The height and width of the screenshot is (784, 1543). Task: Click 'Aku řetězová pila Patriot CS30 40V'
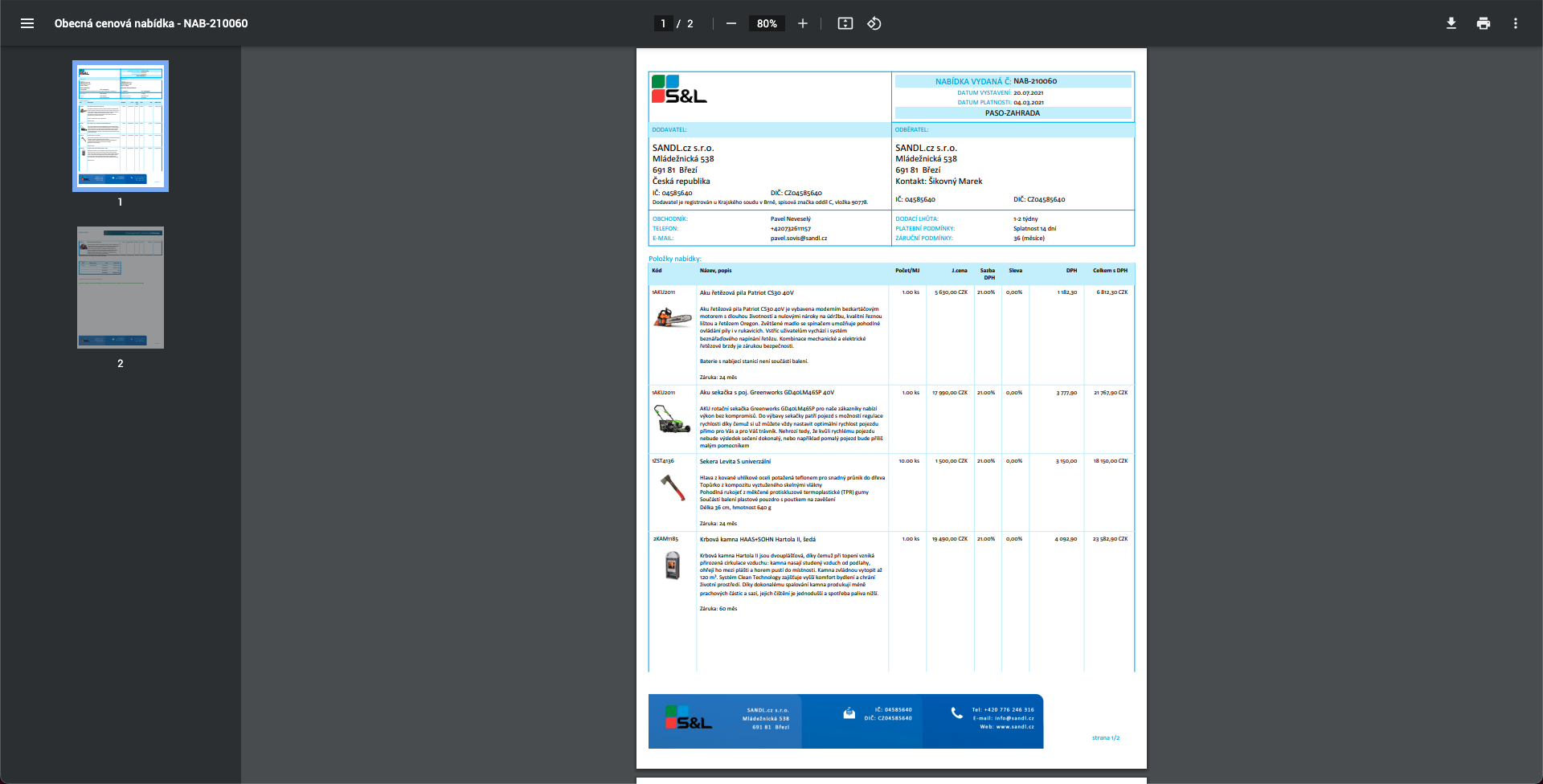(x=747, y=293)
